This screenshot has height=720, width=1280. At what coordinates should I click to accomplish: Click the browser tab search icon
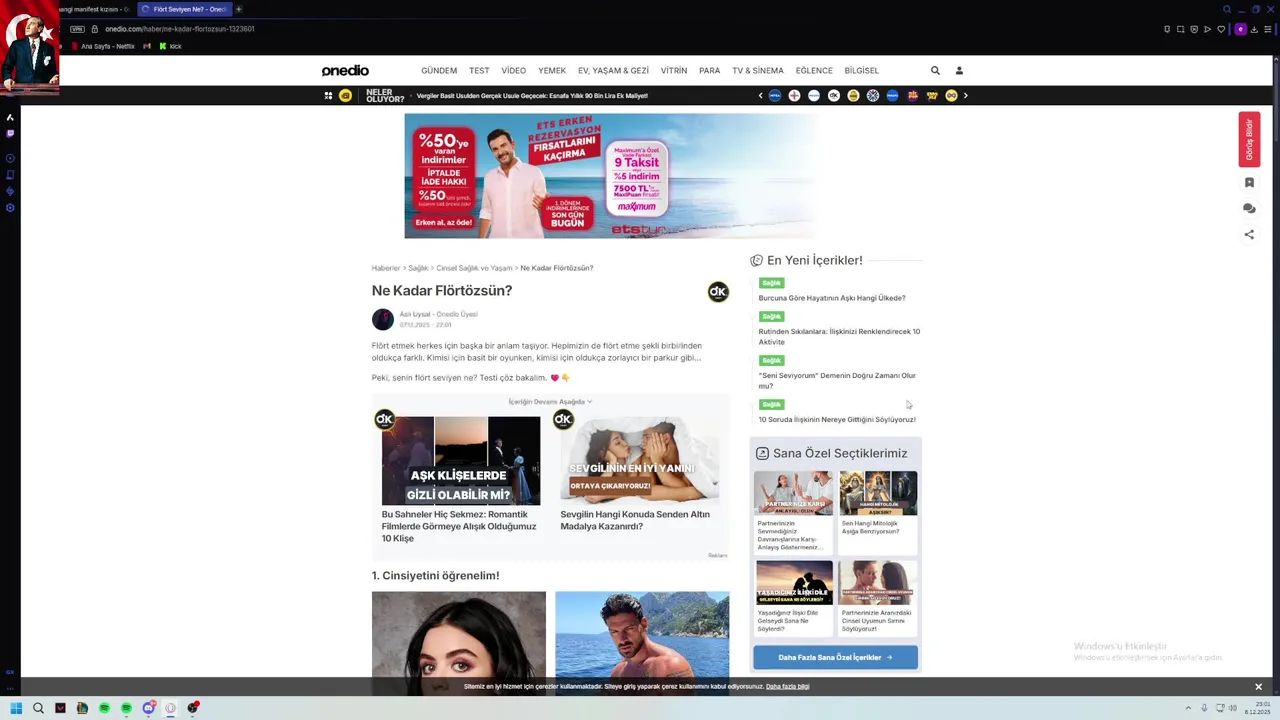pyautogui.click(x=1227, y=9)
